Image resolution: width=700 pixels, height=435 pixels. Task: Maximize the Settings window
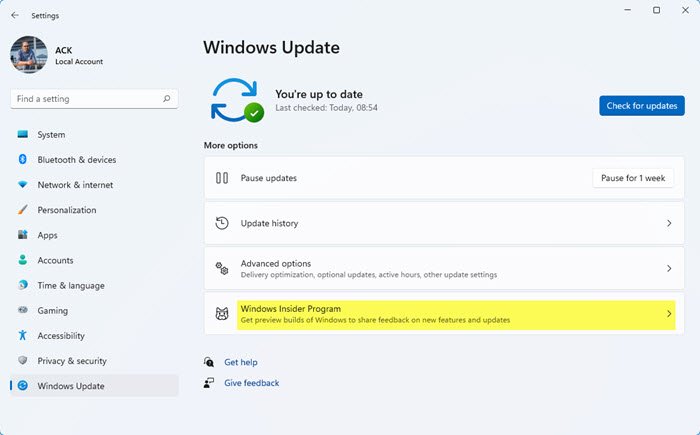coord(656,10)
